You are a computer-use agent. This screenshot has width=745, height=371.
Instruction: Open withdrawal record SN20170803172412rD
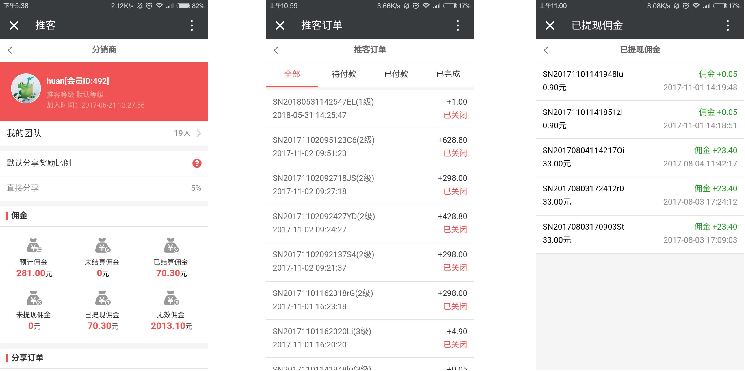click(640, 196)
